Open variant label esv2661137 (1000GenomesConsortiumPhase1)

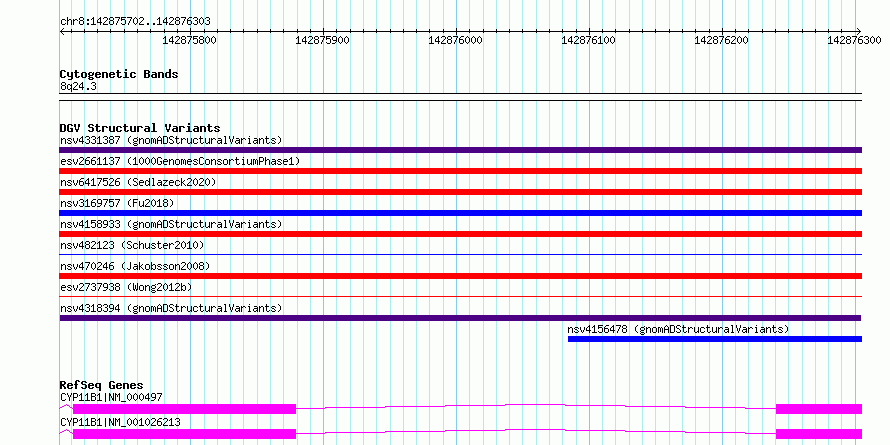[180, 161]
